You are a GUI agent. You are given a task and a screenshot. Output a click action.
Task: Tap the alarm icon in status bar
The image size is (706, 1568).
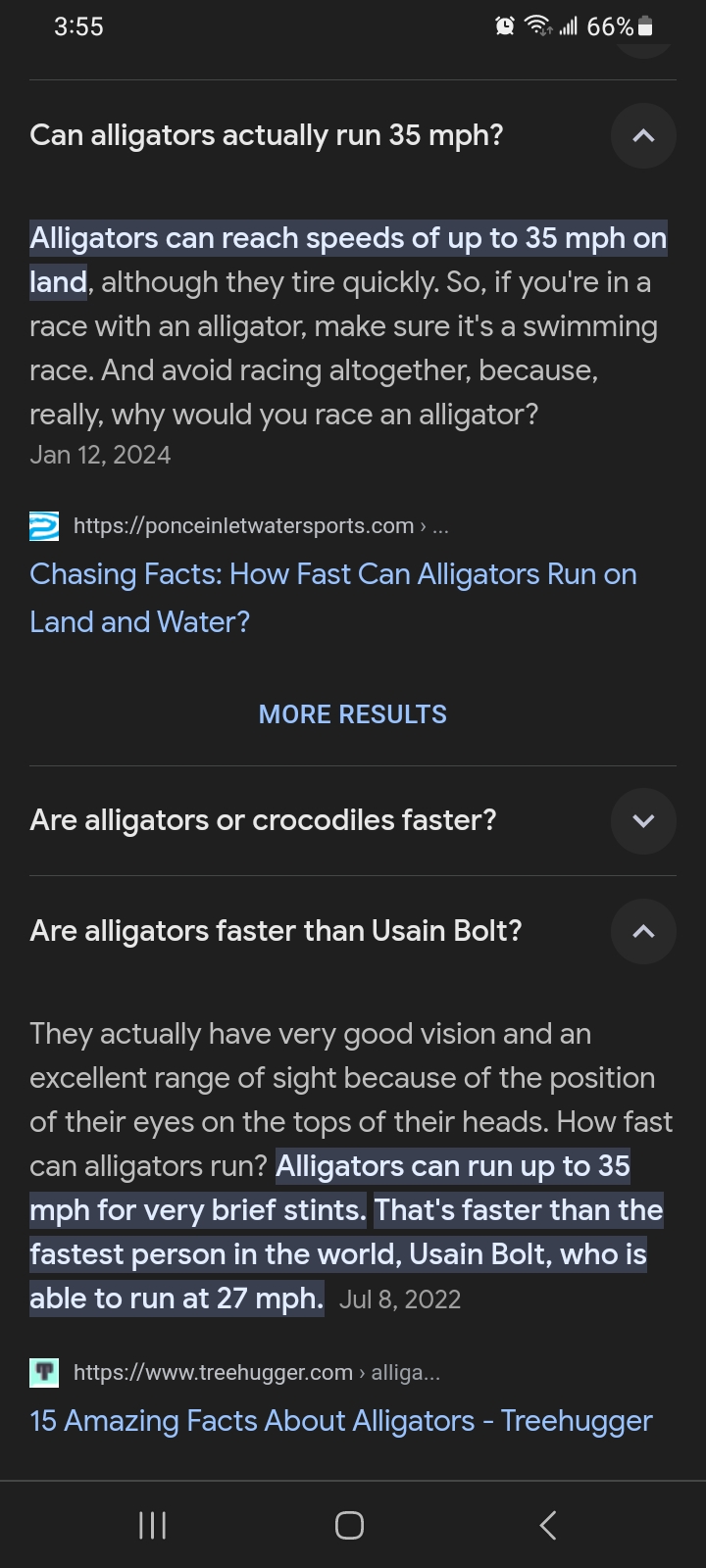point(505,26)
